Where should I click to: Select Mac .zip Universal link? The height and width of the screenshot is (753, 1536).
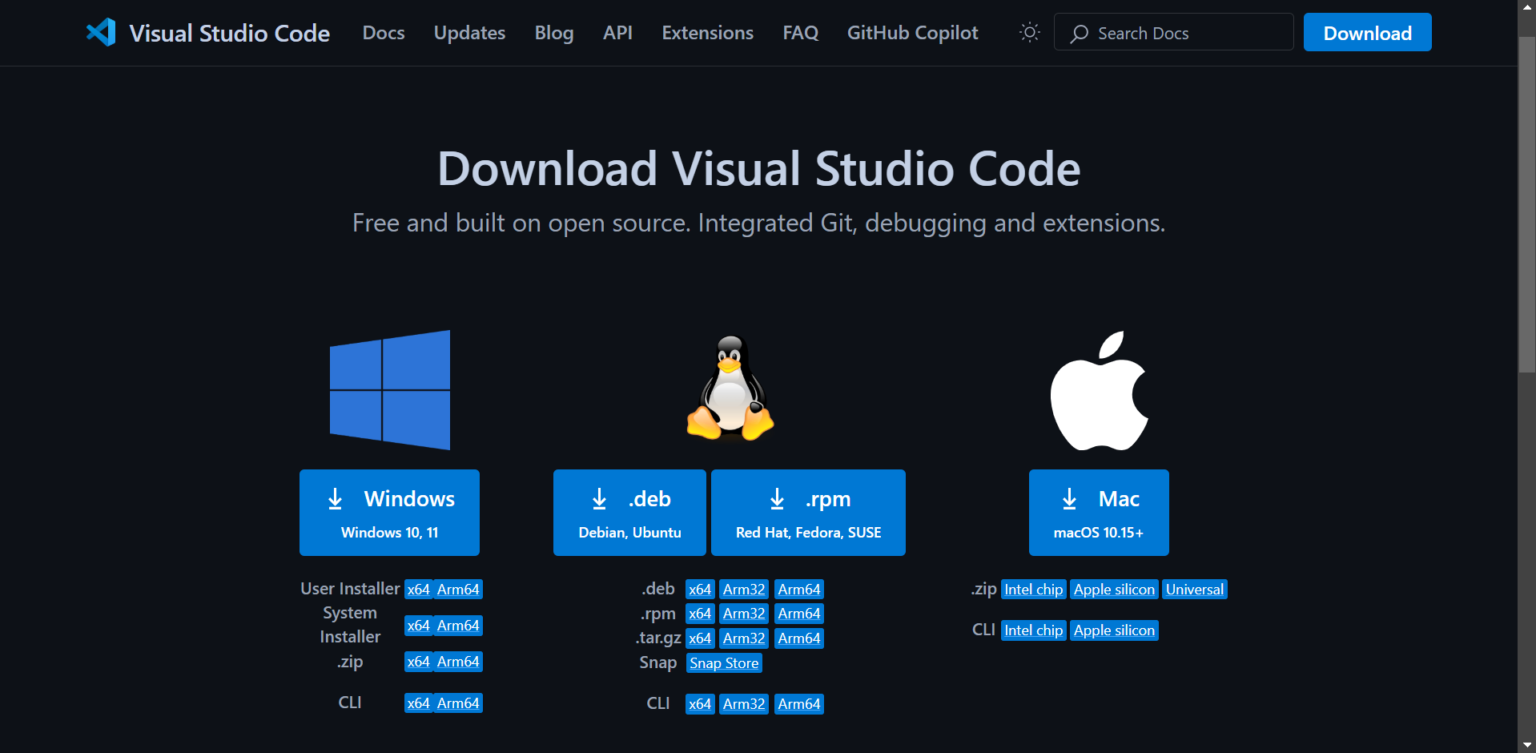tap(1195, 590)
